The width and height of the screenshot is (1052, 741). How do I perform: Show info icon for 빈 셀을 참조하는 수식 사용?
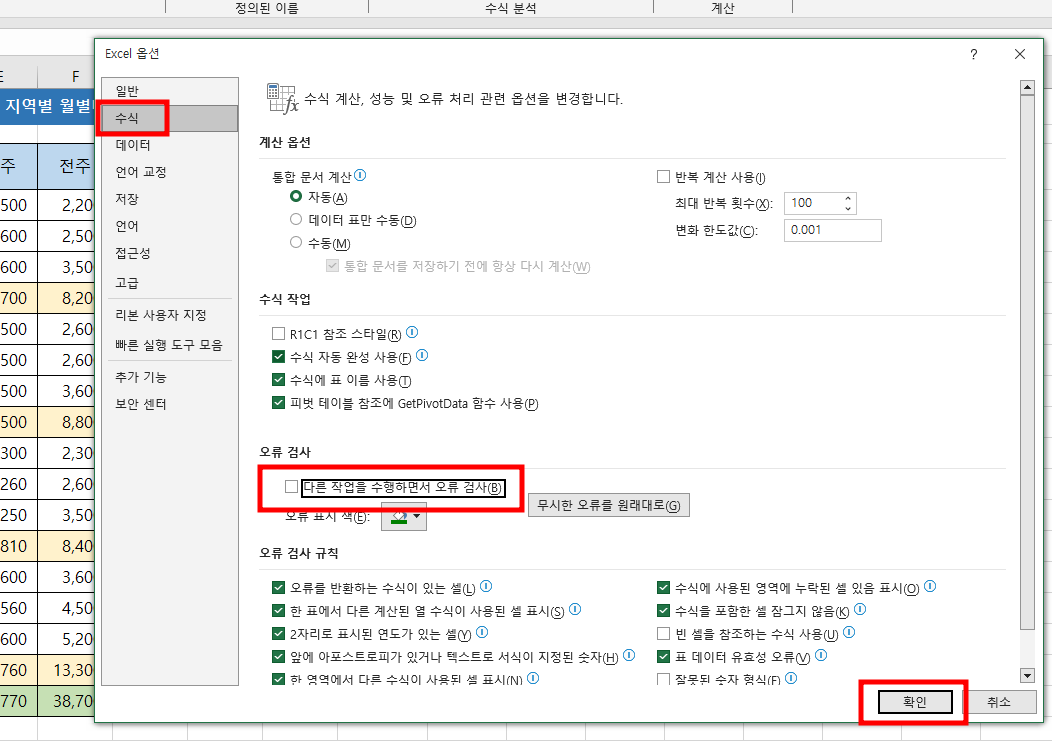[x=849, y=632]
